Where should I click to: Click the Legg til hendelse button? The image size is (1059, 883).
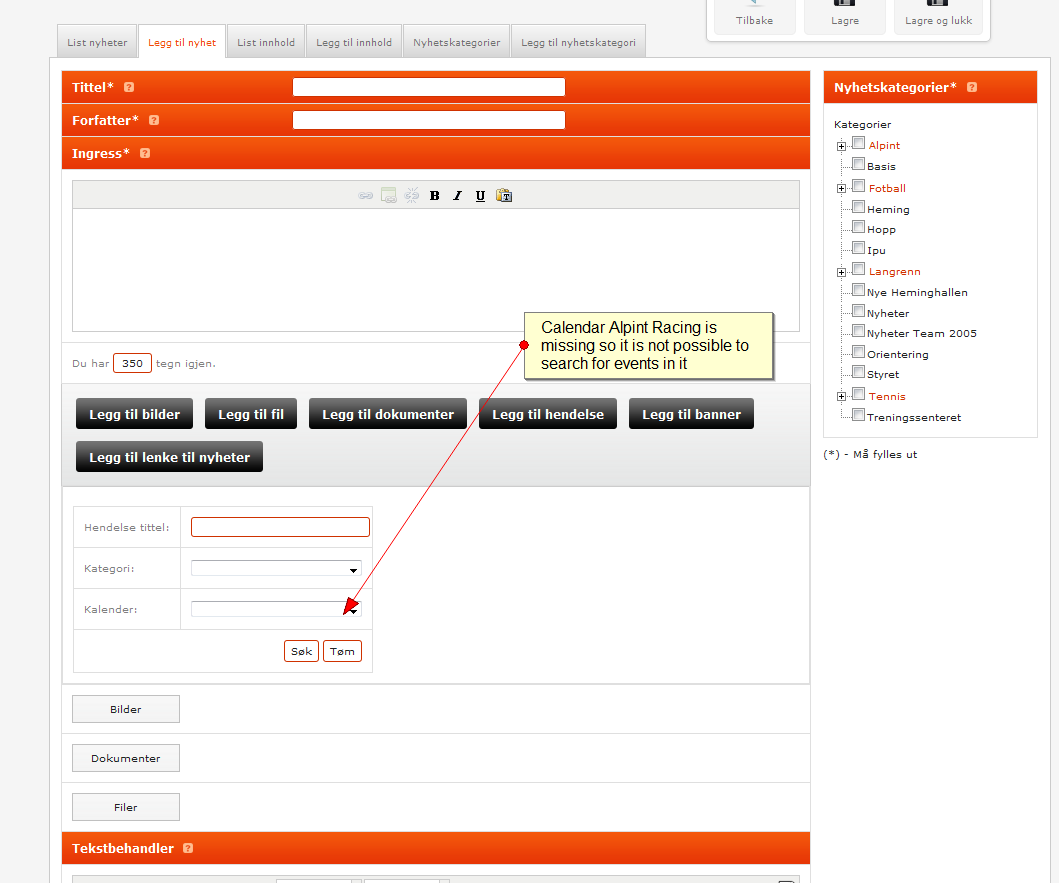(x=548, y=414)
